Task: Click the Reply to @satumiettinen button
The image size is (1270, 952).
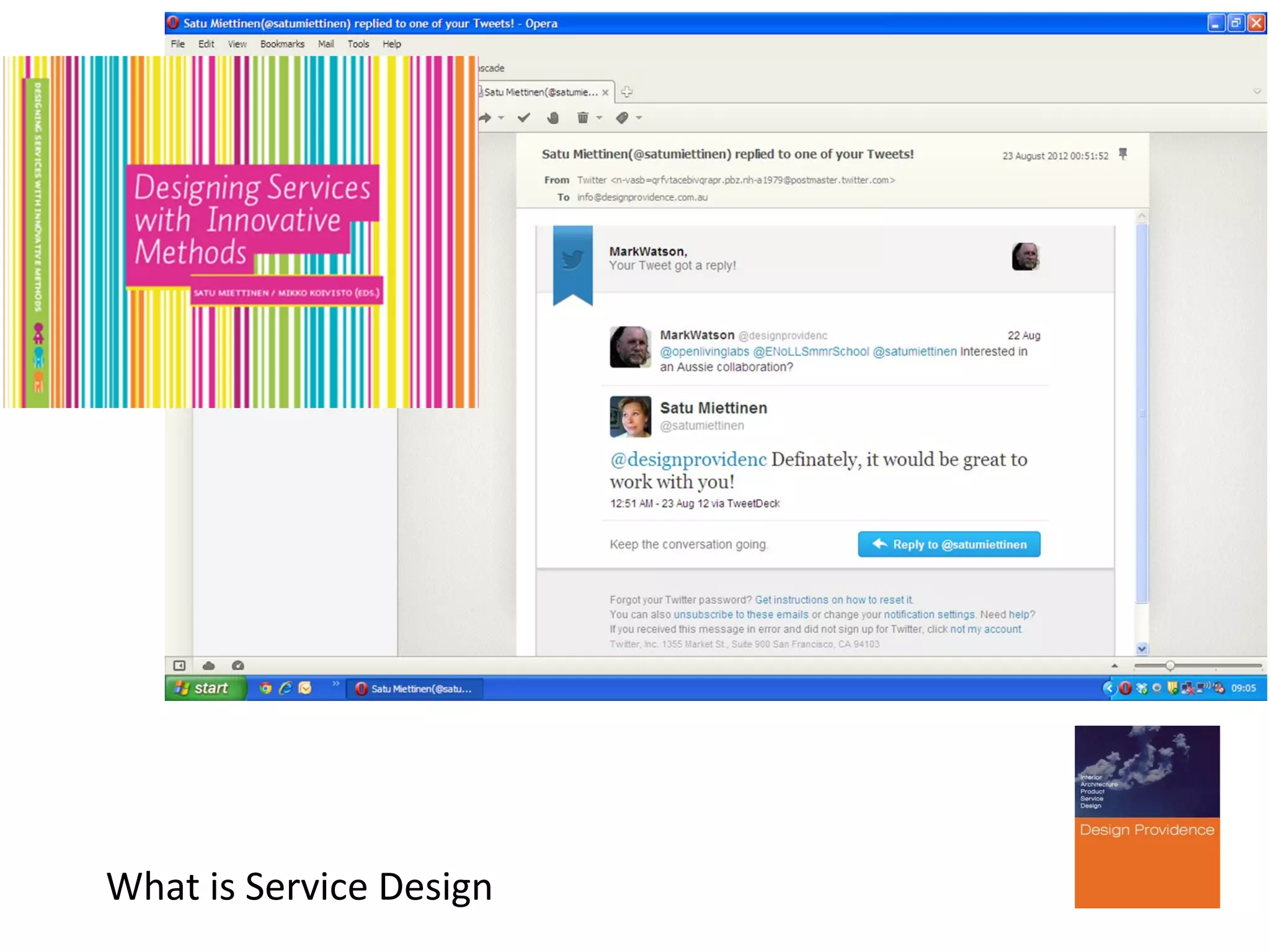Action: [949, 544]
